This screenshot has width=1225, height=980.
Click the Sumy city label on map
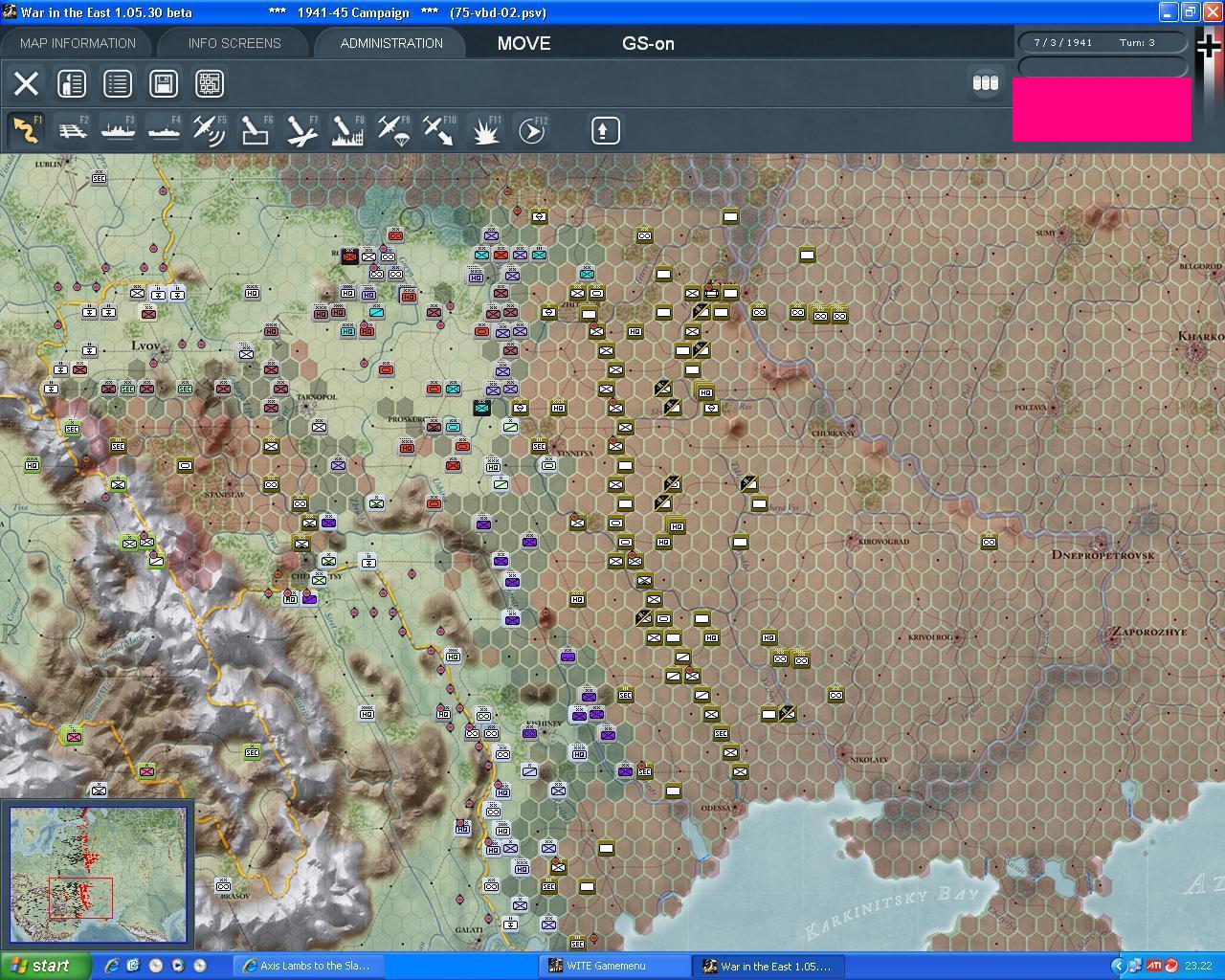point(1045,233)
